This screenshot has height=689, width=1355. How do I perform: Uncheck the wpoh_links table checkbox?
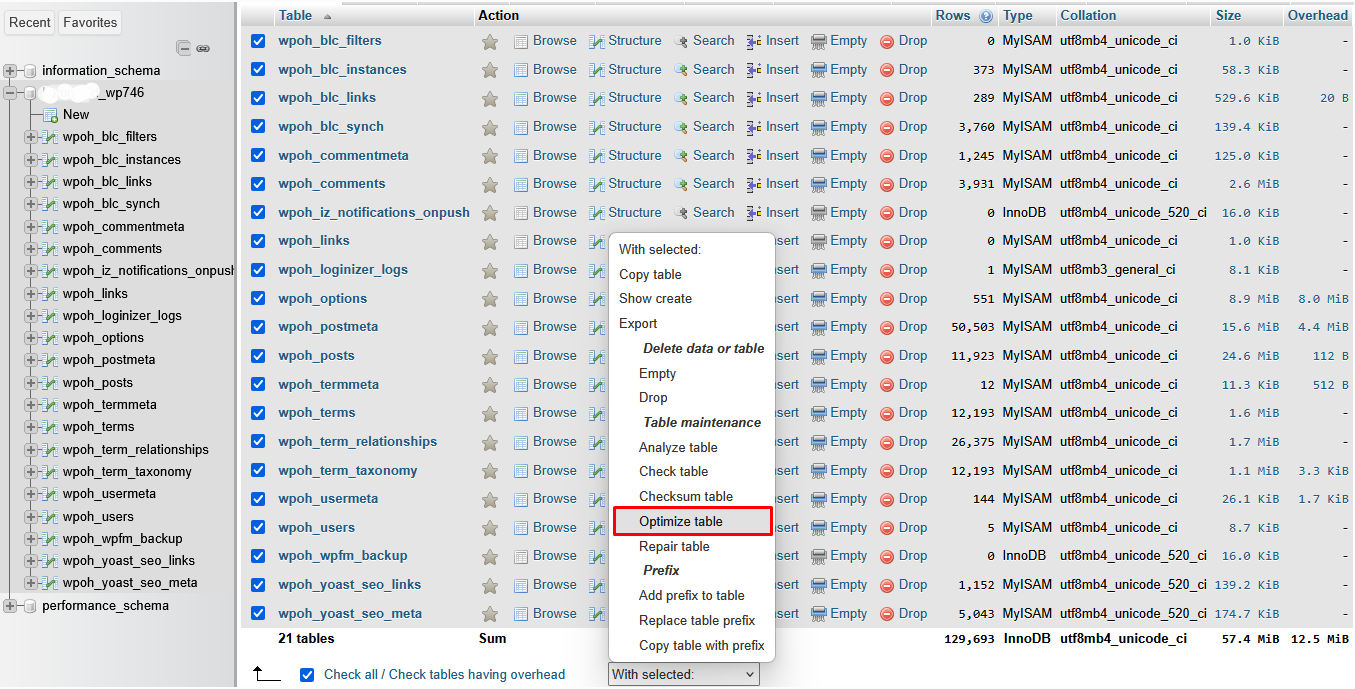[x=258, y=240]
